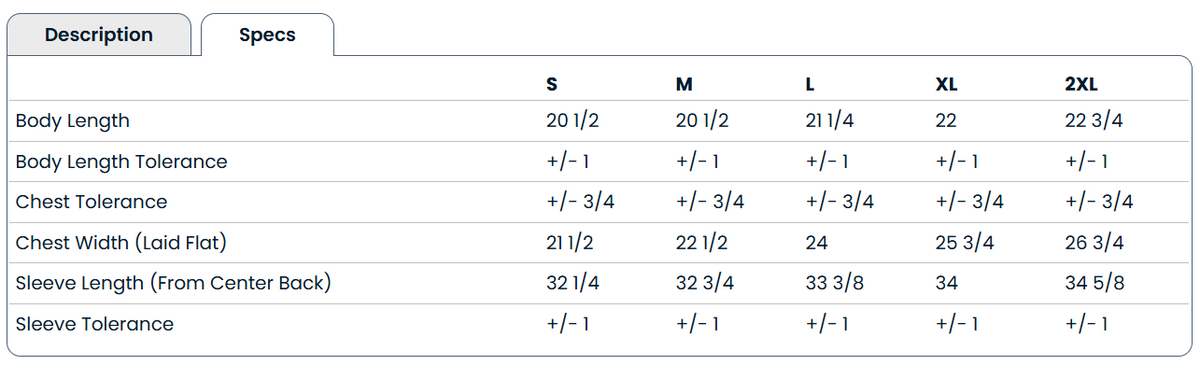
Task: Click the 2XL size column header
Action: click(1082, 84)
